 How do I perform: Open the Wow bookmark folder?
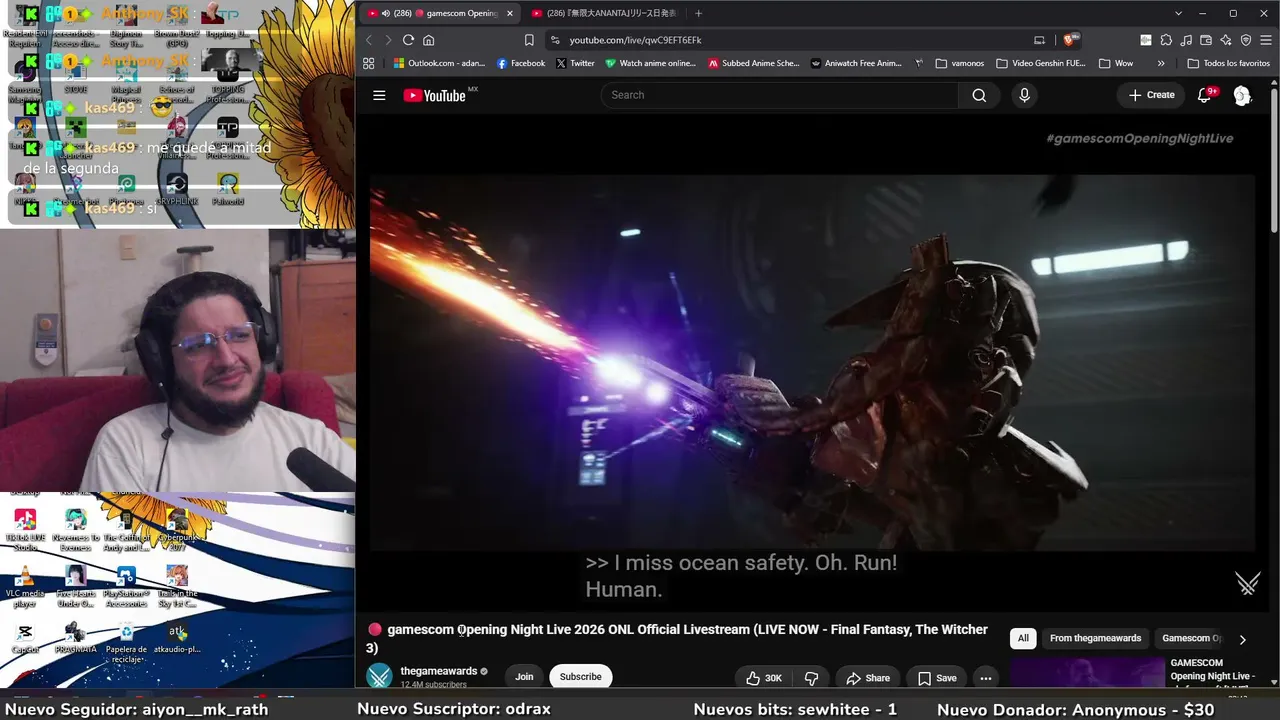[x=1116, y=63]
